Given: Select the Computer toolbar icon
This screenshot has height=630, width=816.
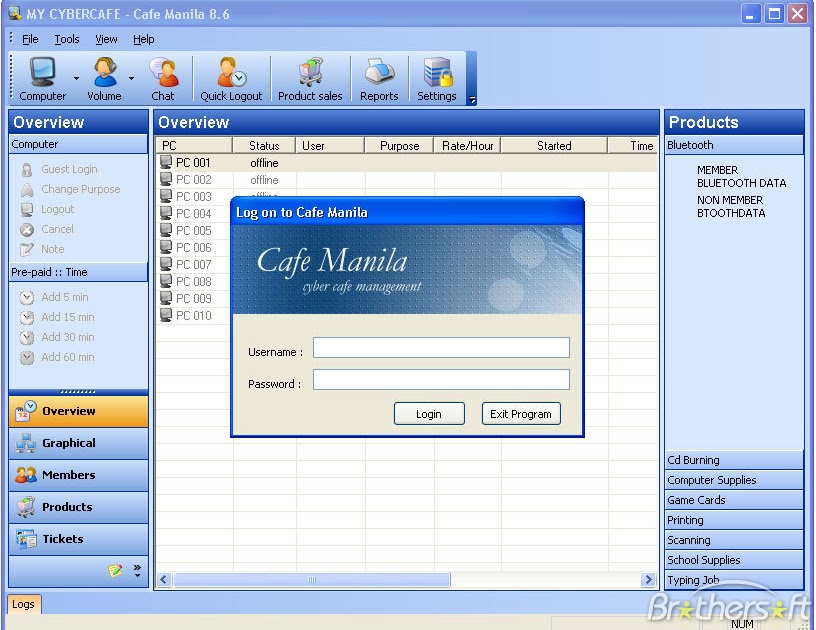Looking at the screenshot, I should (40, 77).
